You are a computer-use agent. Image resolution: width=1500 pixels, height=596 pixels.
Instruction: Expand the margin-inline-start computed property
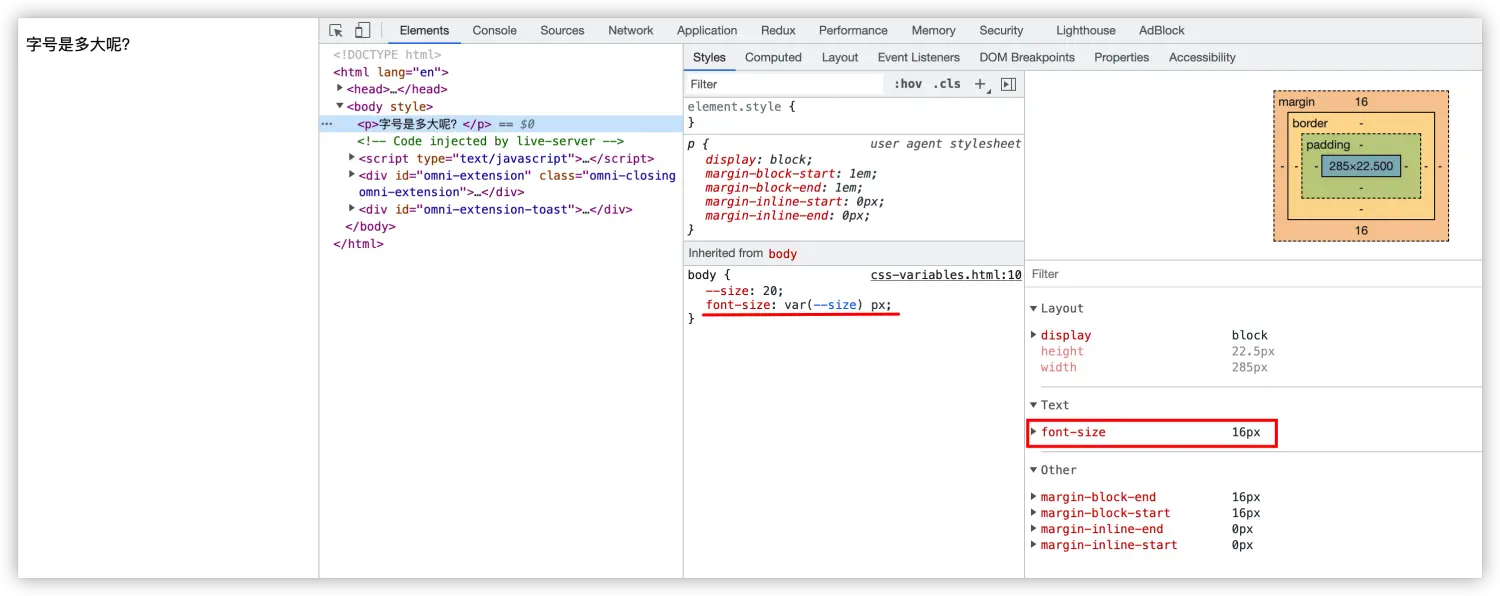click(x=1034, y=545)
